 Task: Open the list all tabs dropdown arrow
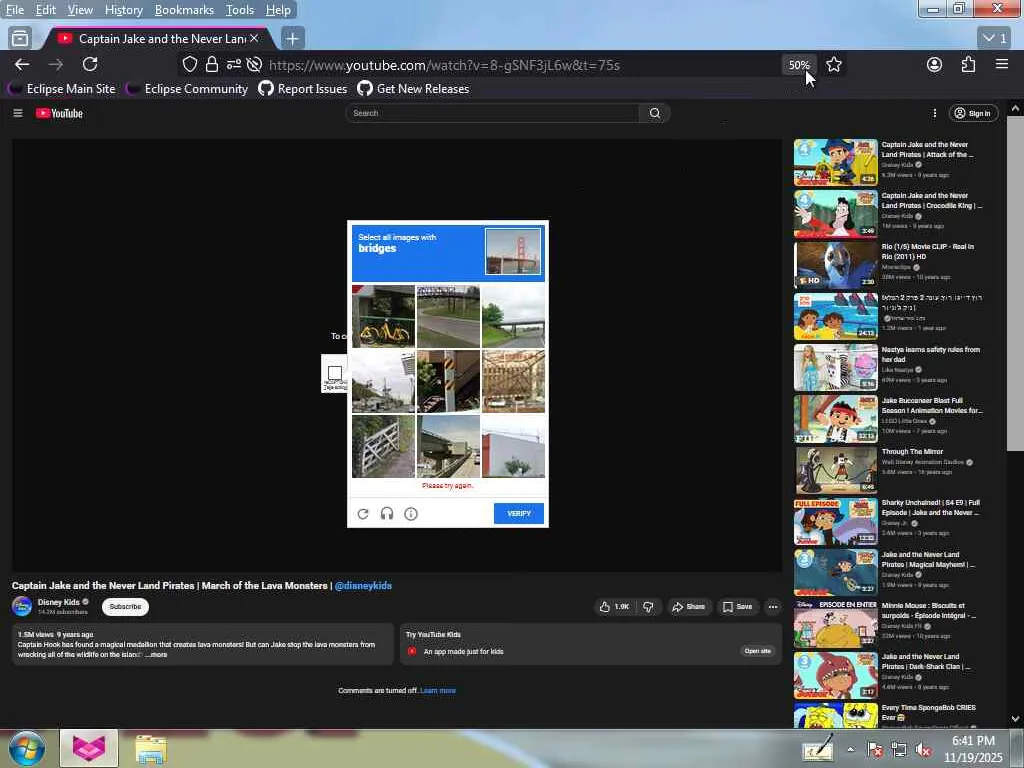(995, 38)
